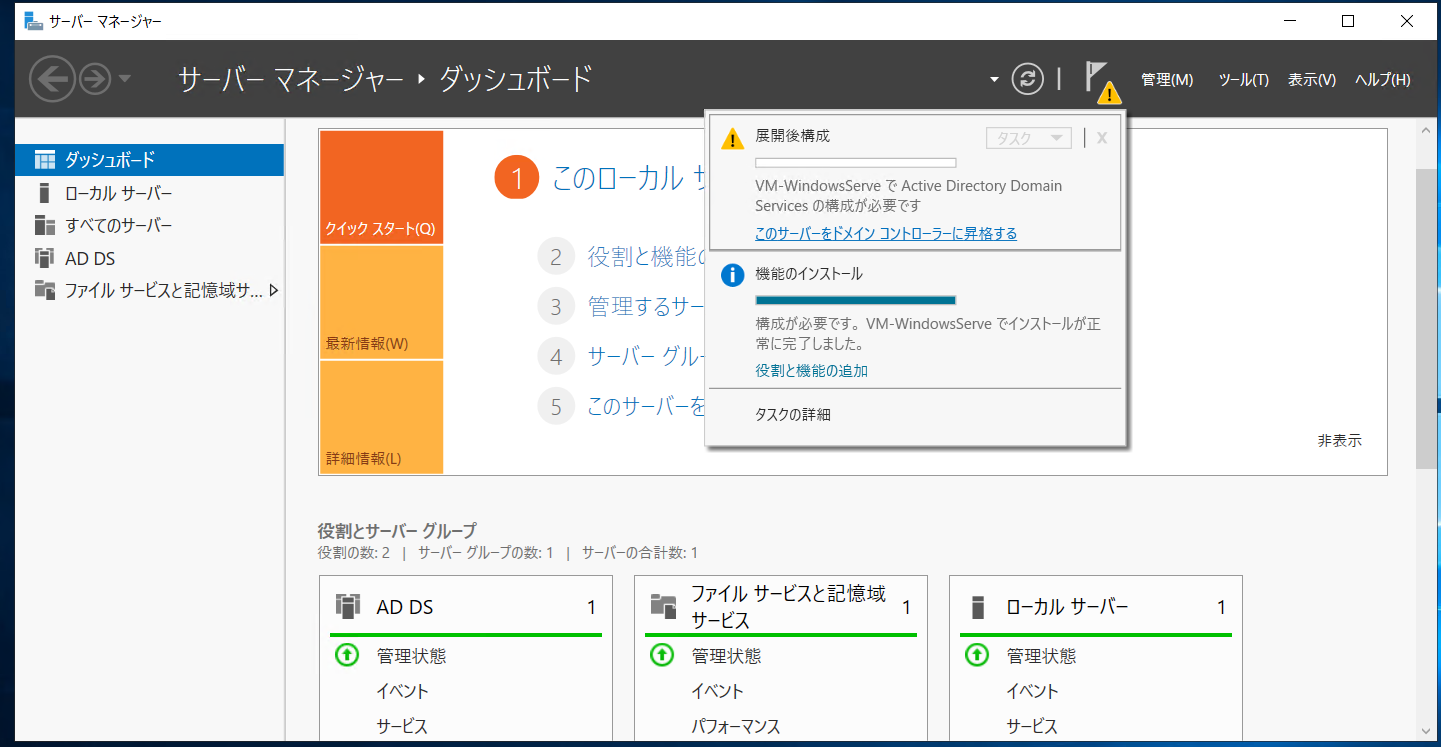The image size is (1441, 747).
Task: Open ファイル サービスと記憶域 sidebar item
Action: click(x=150, y=291)
